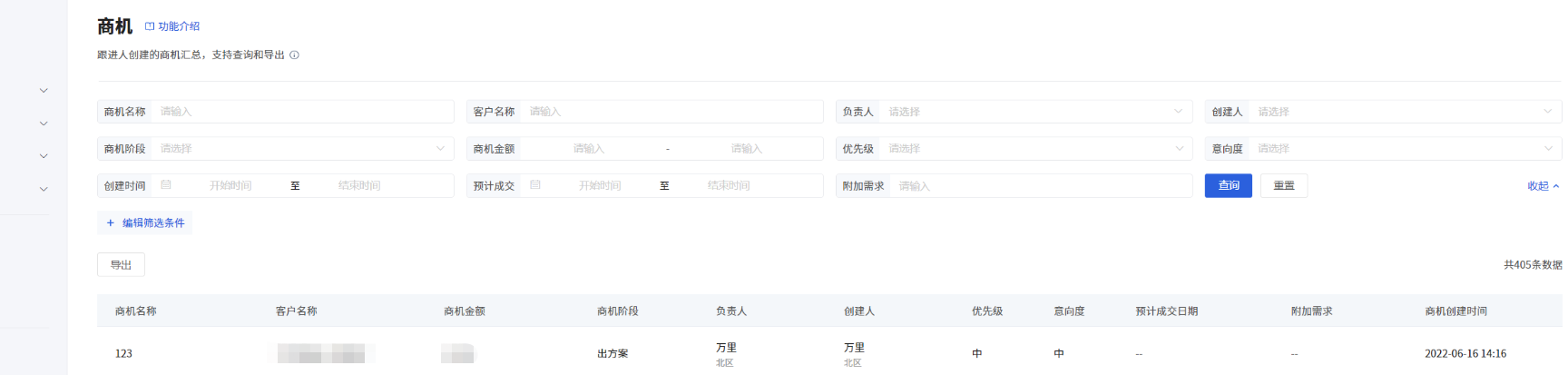Click opportunity name 123 in the table
The width and height of the screenshot is (1568, 375).
(x=123, y=354)
